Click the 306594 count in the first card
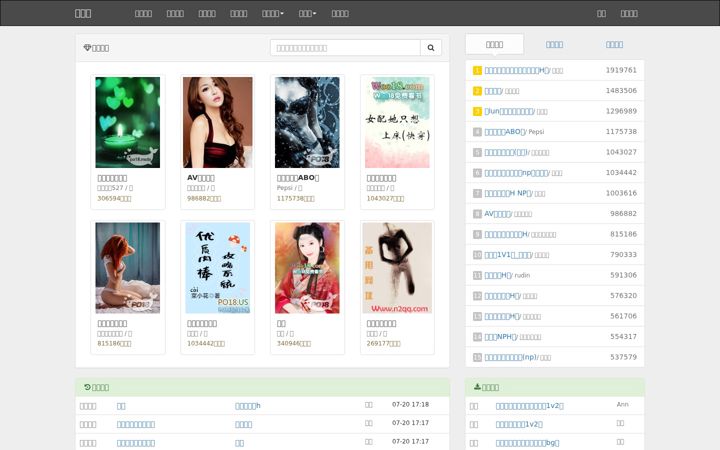Screen dimensions: 720x450 (114, 198)
